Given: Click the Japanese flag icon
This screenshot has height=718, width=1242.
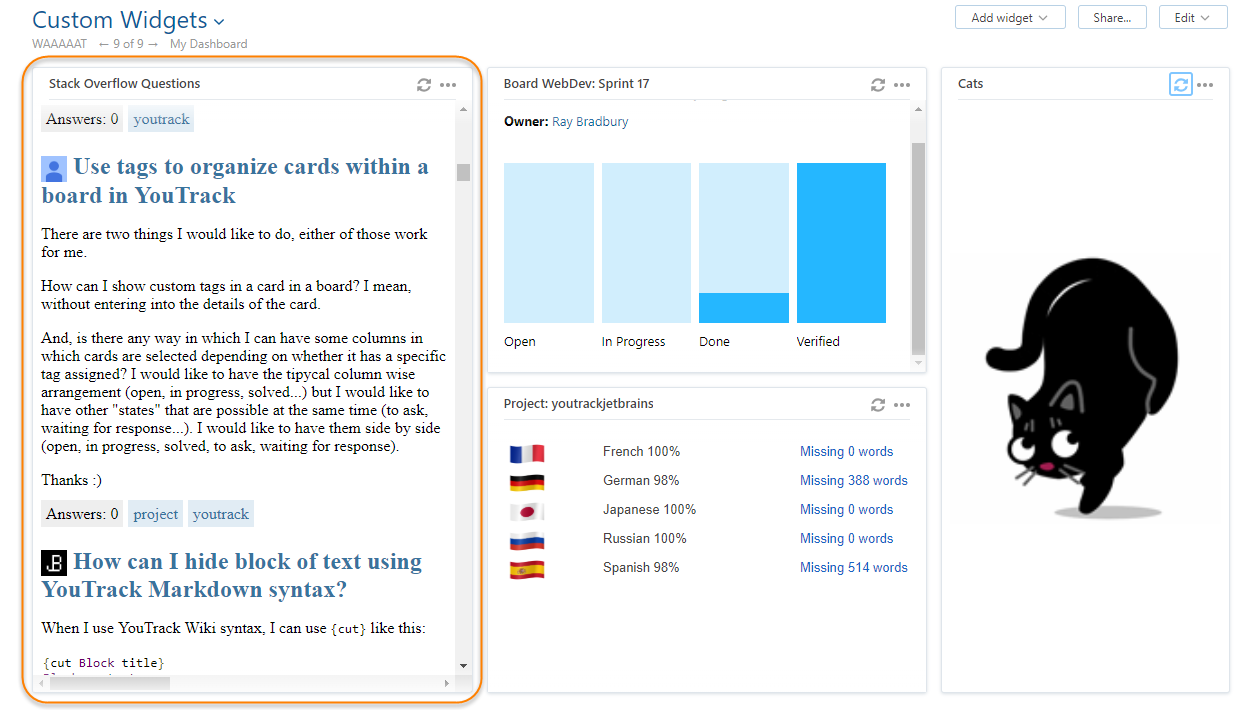Looking at the screenshot, I should tap(527, 510).
